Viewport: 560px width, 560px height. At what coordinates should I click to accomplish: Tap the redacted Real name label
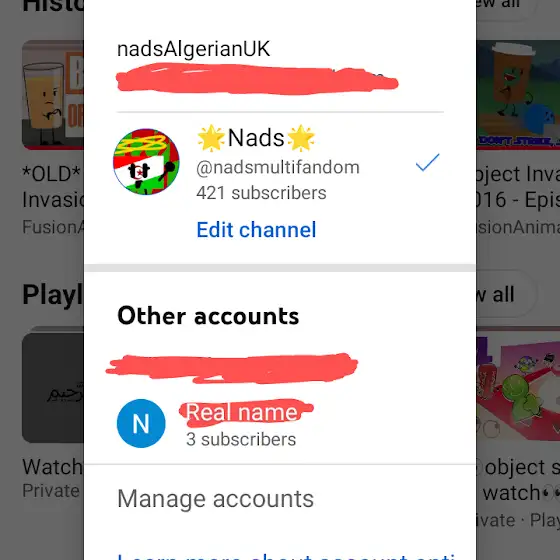(x=242, y=412)
